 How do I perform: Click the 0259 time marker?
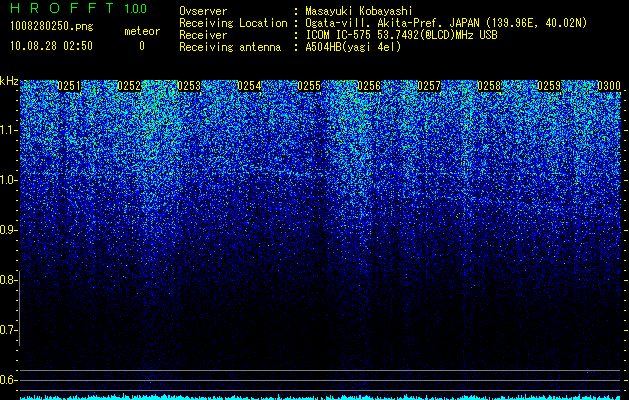tap(549, 86)
